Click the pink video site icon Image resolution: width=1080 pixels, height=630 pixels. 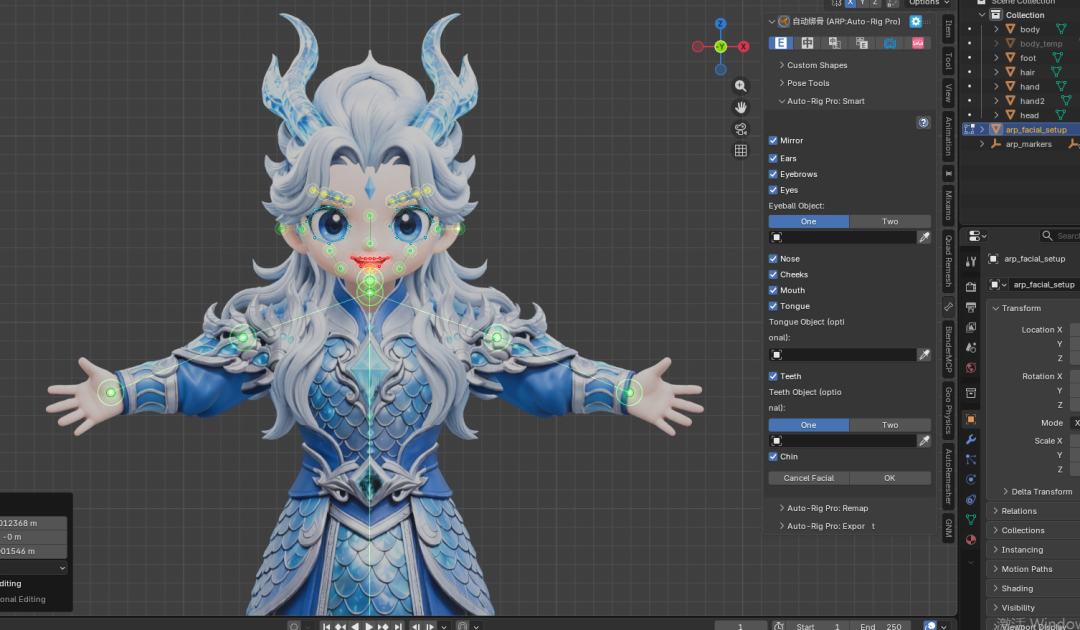point(917,43)
